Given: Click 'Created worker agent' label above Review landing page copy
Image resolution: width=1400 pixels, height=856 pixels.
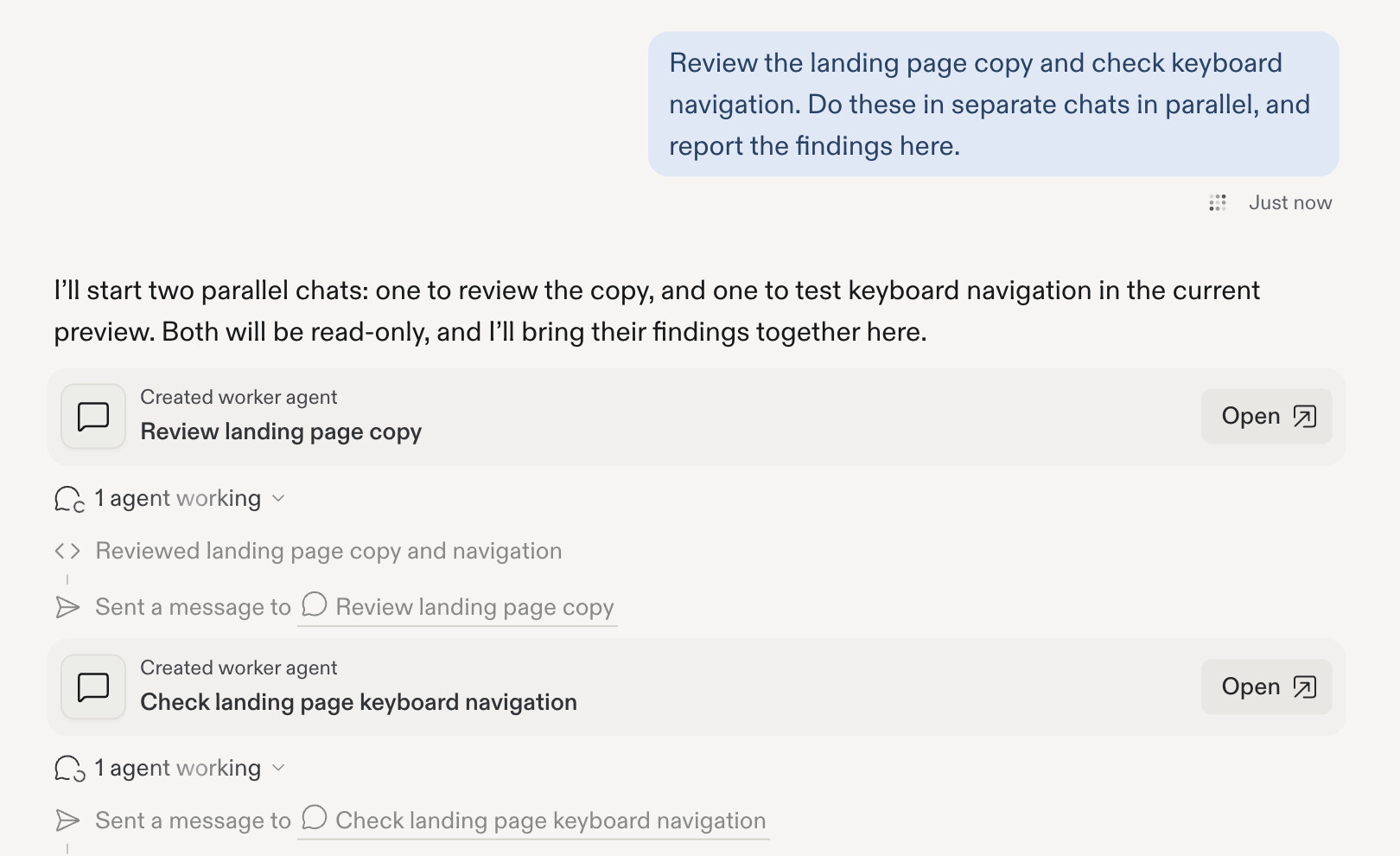Looking at the screenshot, I should pos(239,397).
